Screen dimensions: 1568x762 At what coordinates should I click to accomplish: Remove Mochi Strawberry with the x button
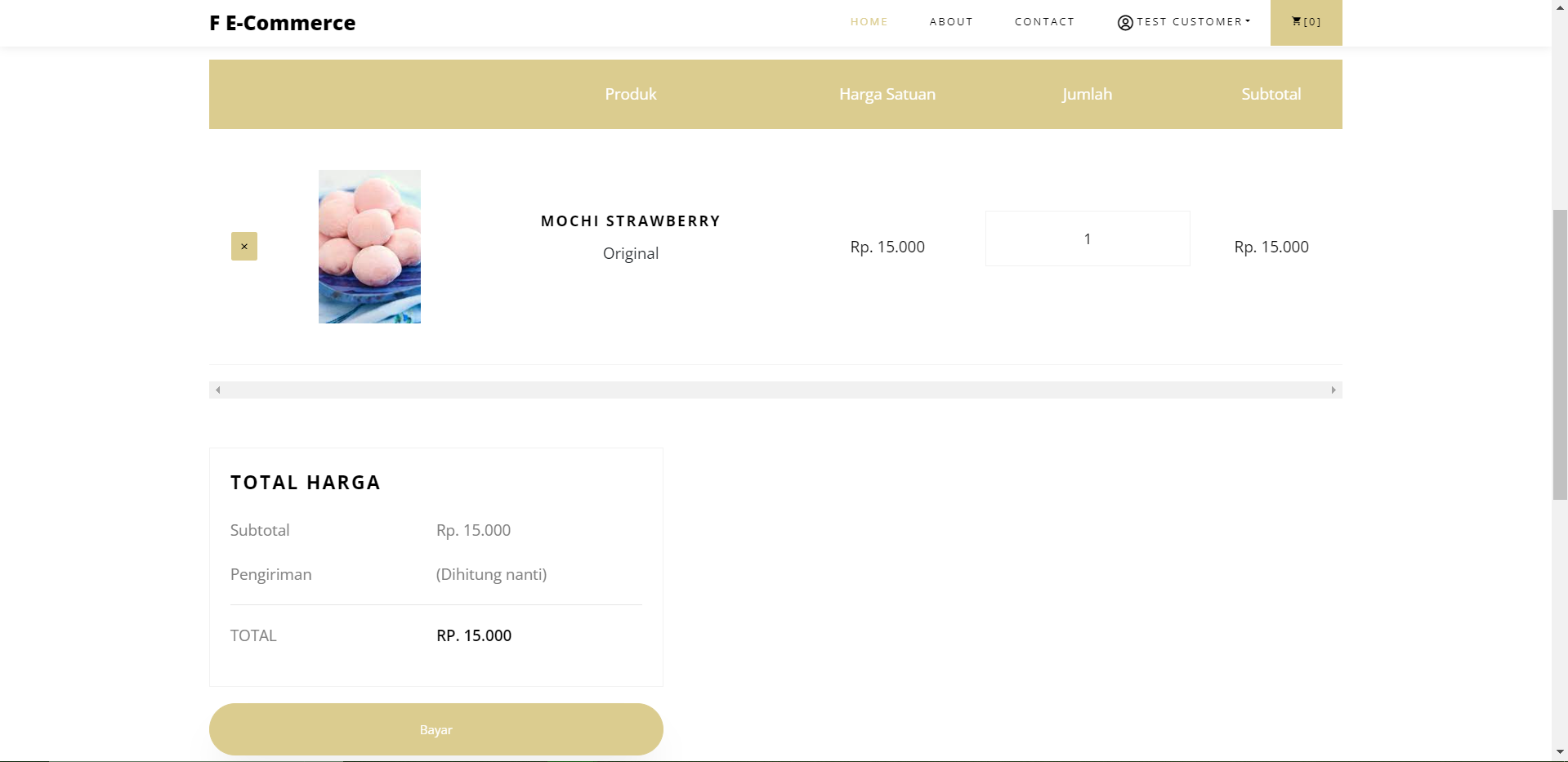pos(243,247)
